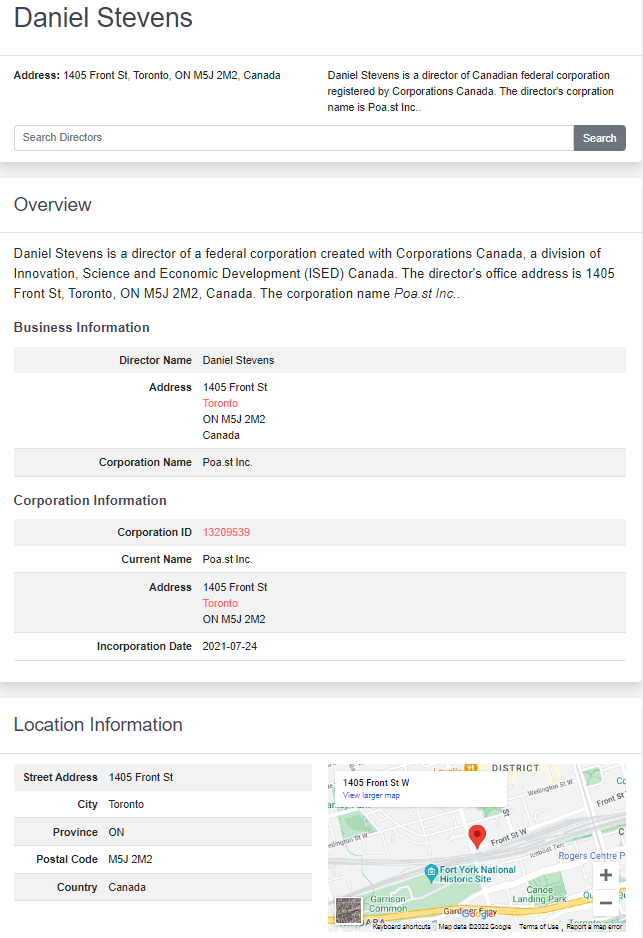The image size is (643, 938).
Task: Click the Fort York National Historic Site marker
Action: point(431,873)
